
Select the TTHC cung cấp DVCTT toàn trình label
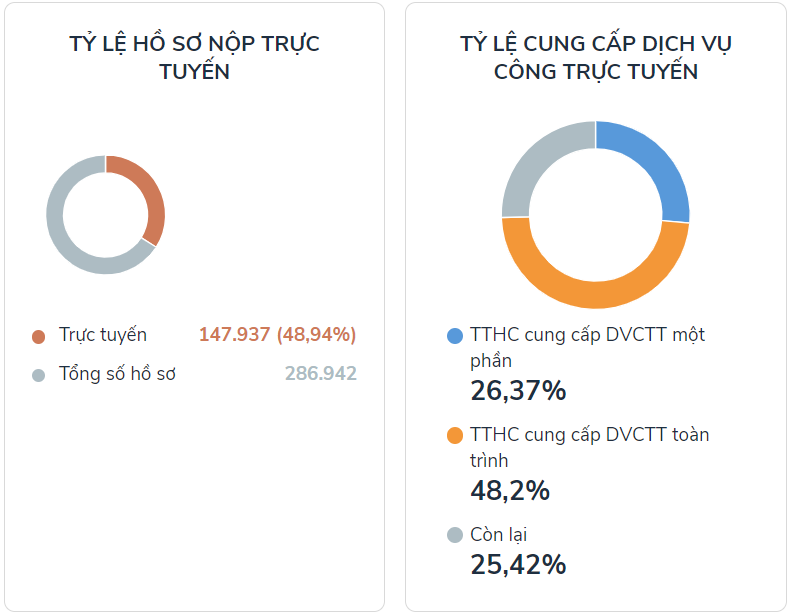pos(589,447)
